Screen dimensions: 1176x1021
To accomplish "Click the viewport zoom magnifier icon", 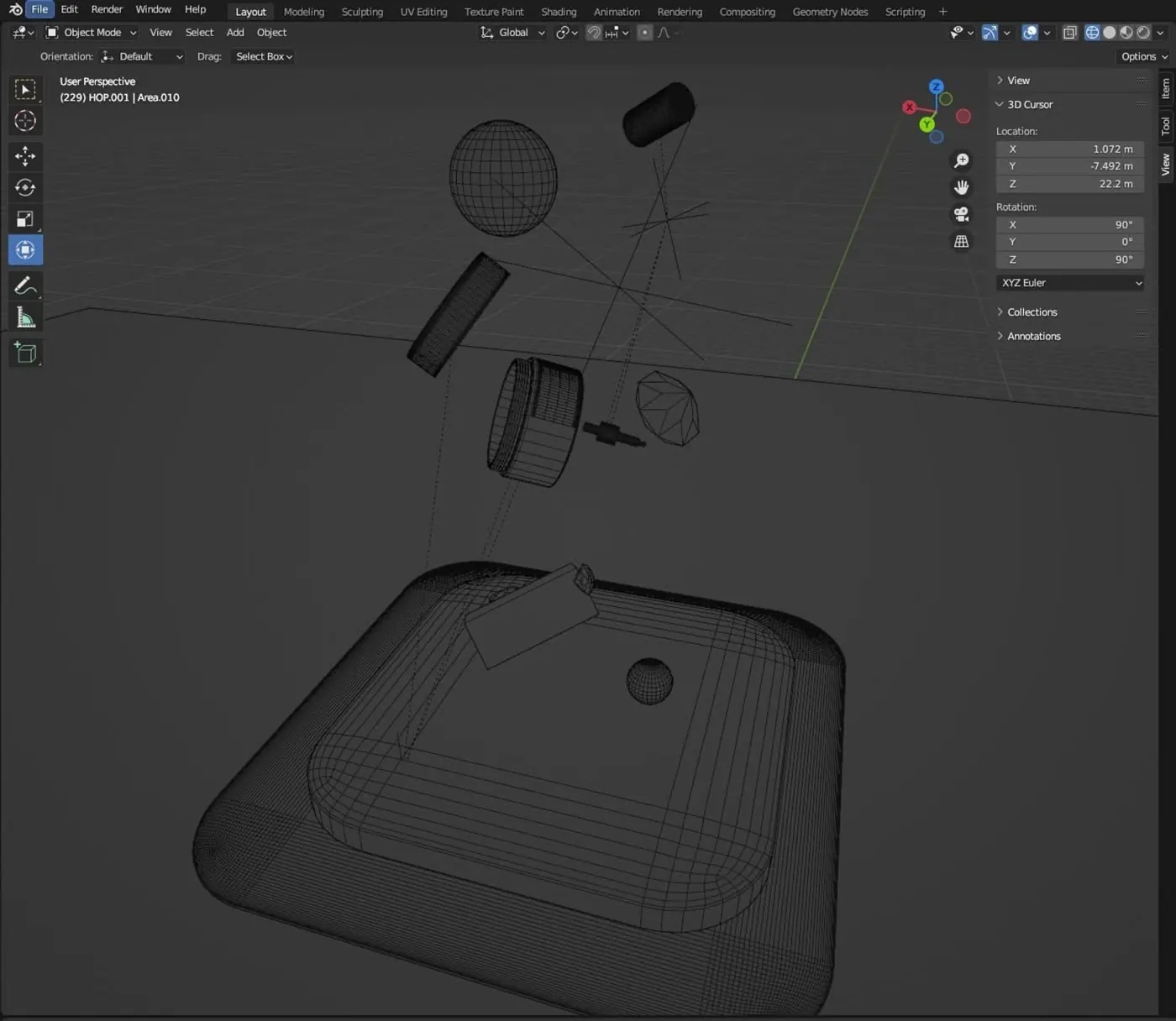I will [962, 160].
